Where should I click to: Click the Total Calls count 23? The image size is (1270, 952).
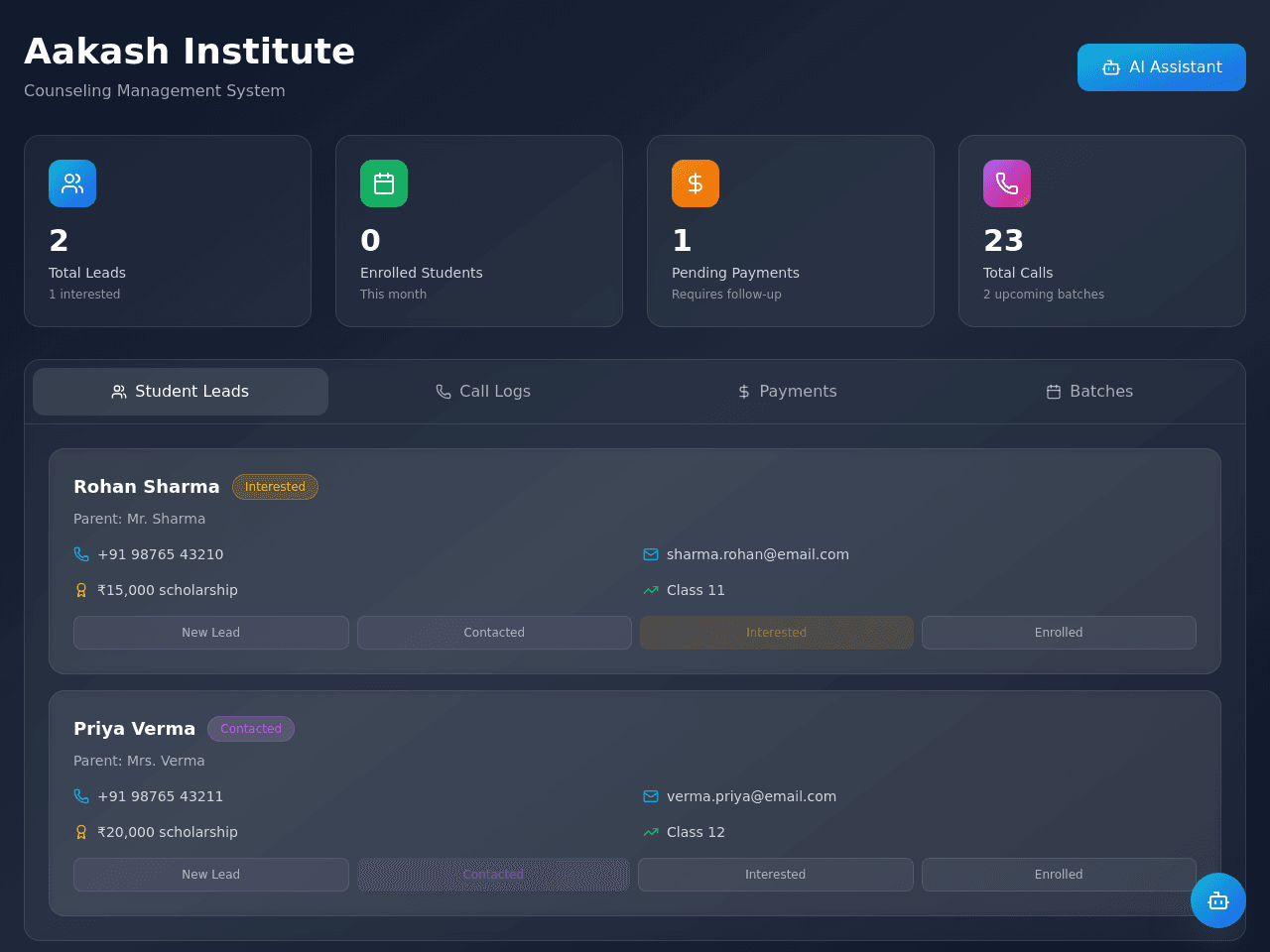(x=1003, y=240)
